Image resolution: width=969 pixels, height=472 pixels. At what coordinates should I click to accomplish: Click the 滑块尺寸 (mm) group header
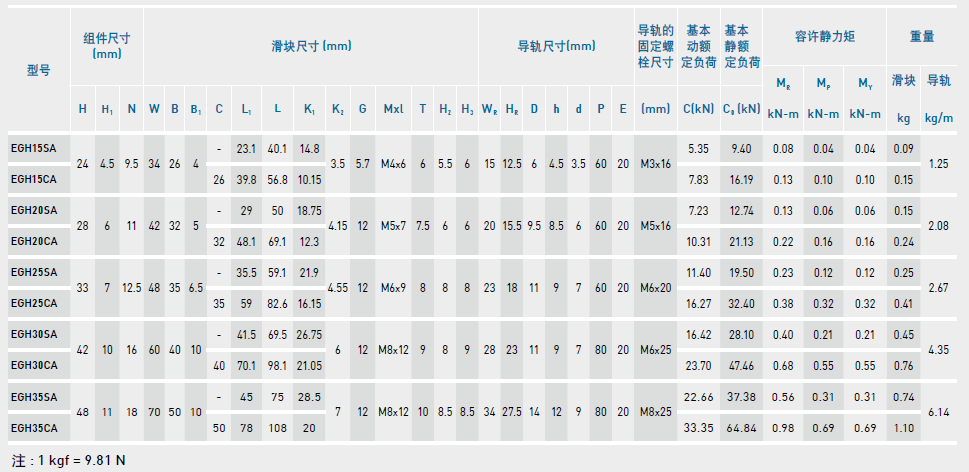(x=311, y=46)
